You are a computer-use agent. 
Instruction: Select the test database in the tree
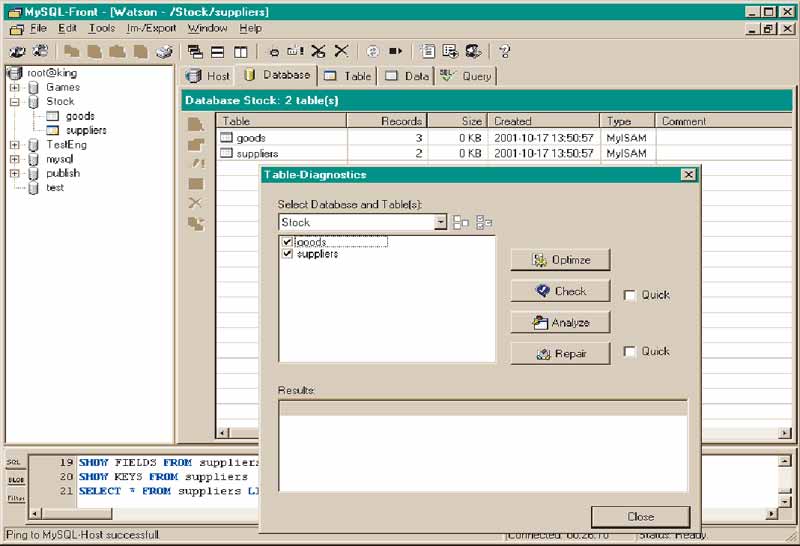[x=55, y=188]
